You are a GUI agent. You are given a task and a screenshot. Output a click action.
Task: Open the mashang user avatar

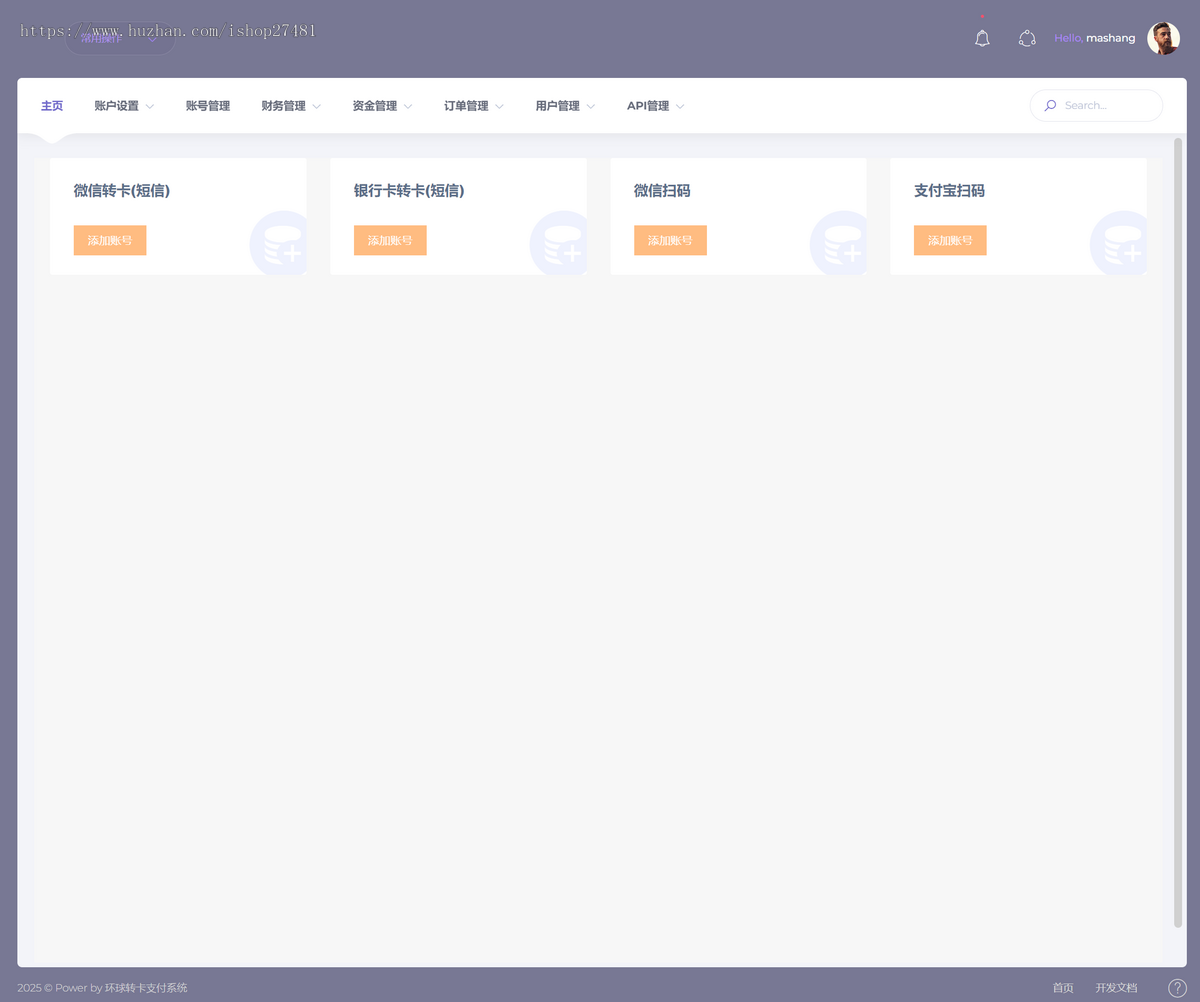(1163, 38)
